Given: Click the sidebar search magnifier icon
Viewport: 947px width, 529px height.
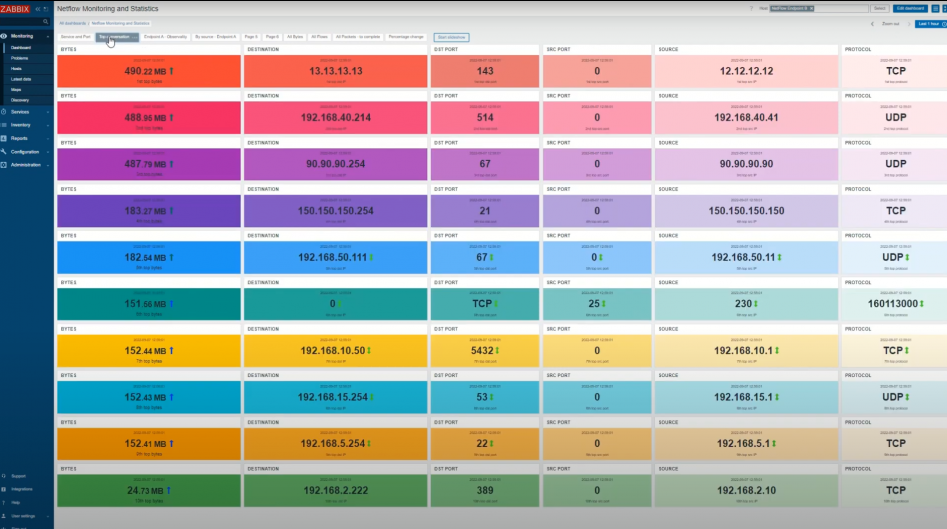Looking at the screenshot, I should pos(48,21).
